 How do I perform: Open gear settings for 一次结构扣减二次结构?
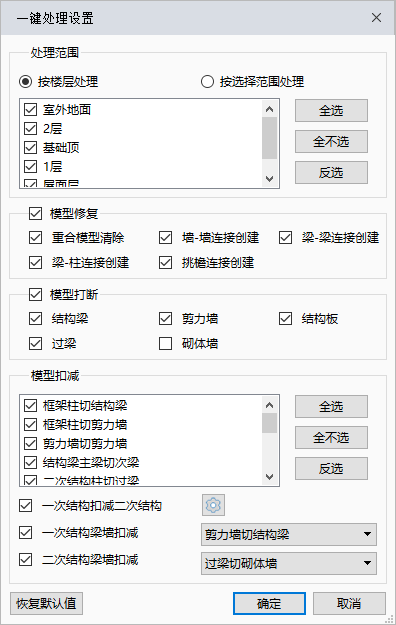(213, 505)
